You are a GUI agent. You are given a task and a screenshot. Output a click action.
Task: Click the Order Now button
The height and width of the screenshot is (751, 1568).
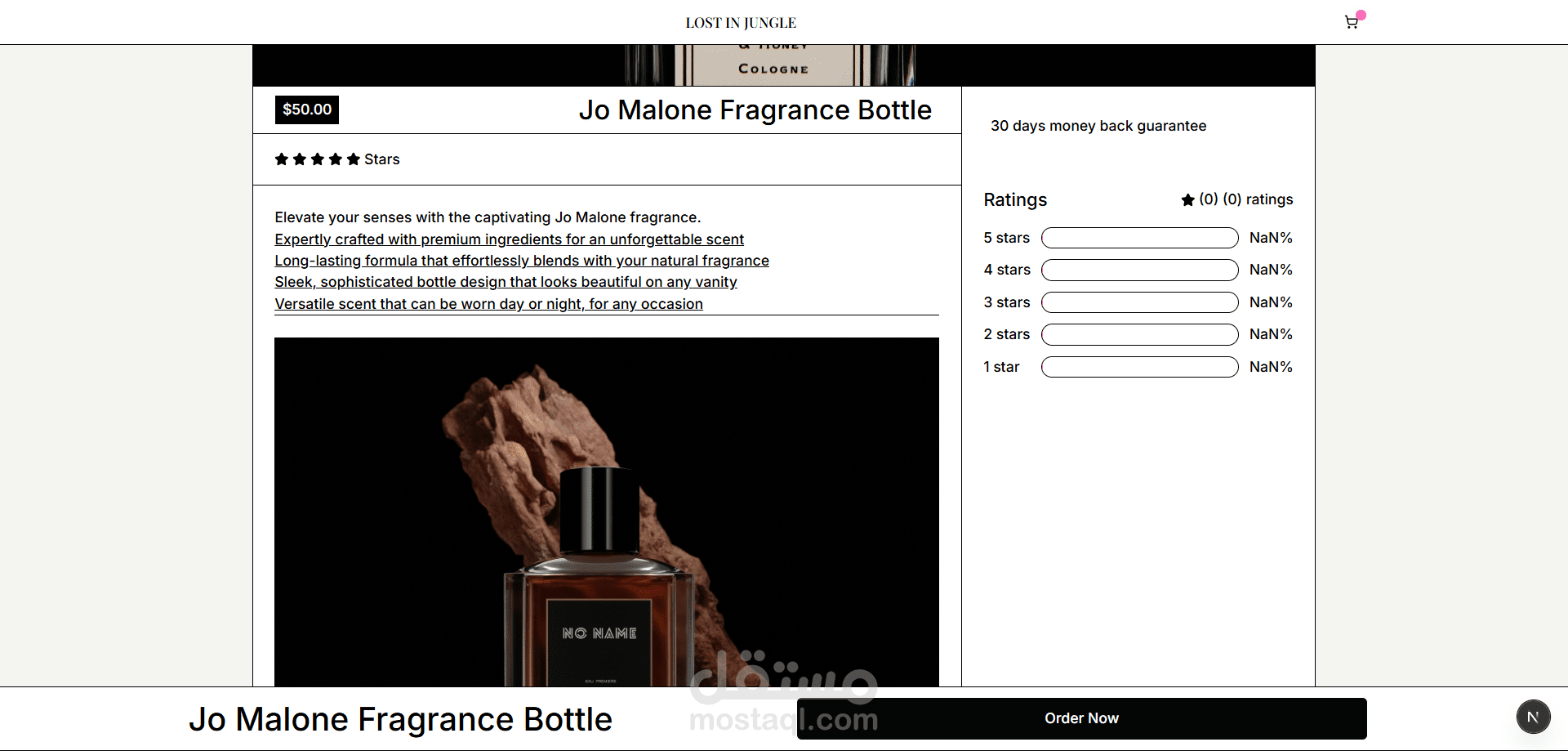pyautogui.click(x=1081, y=718)
